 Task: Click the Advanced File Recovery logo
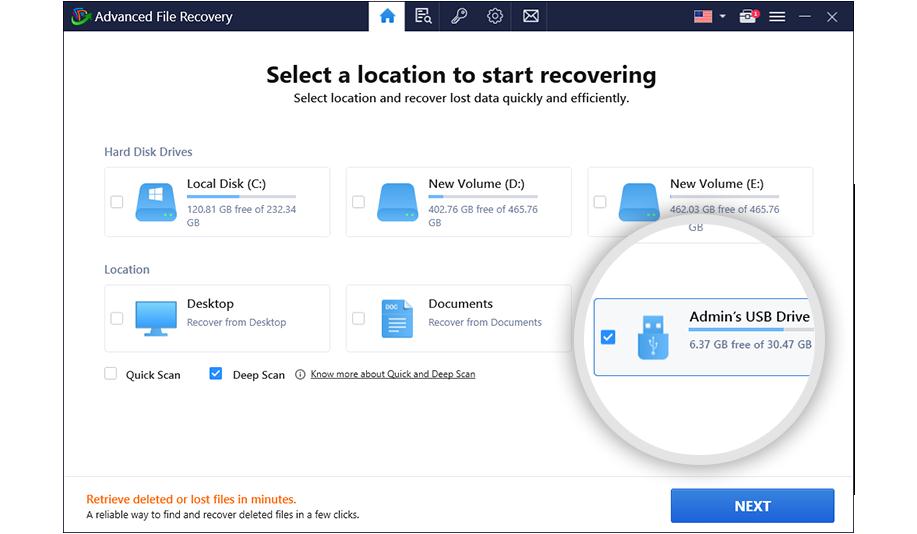tap(80, 16)
